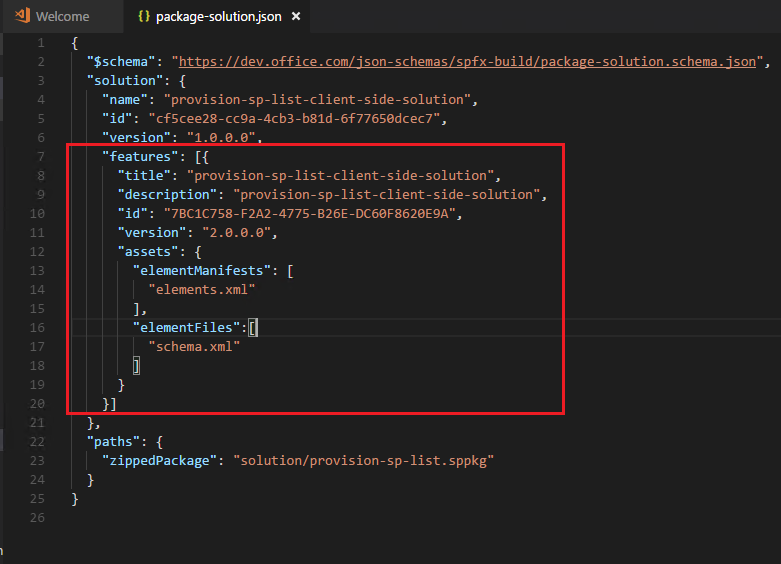The height and width of the screenshot is (564, 781).
Task: Click the "zippedPackage" key
Action: pos(159,460)
